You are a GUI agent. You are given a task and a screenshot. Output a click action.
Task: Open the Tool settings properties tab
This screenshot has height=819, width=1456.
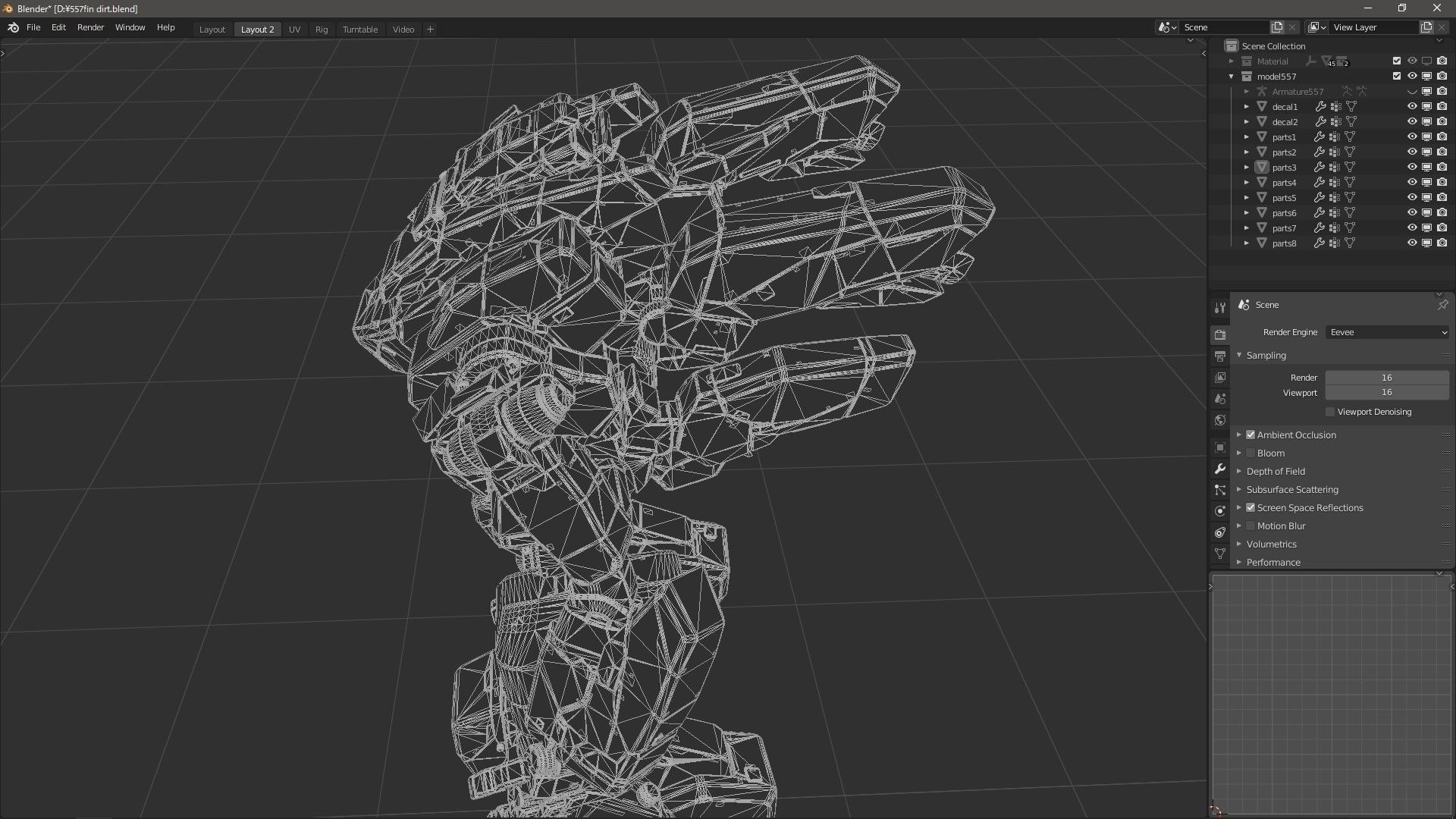pos(1219,307)
